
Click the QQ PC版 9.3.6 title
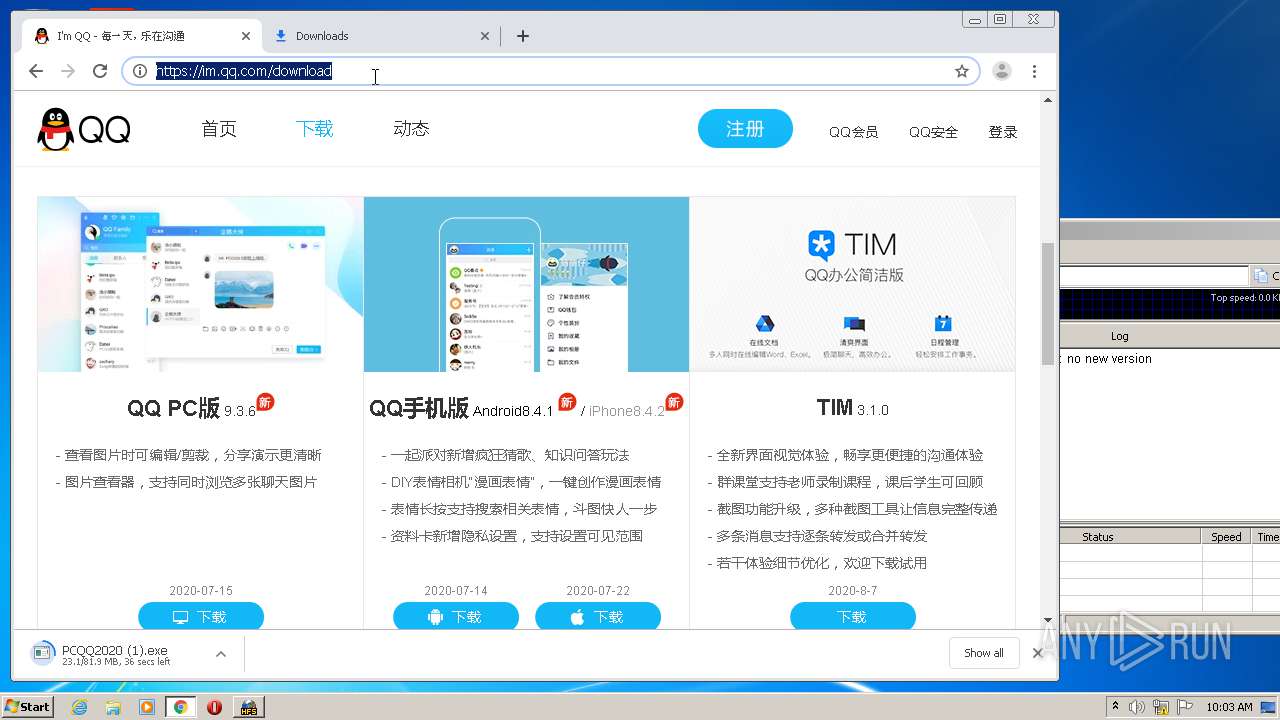(191, 408)
